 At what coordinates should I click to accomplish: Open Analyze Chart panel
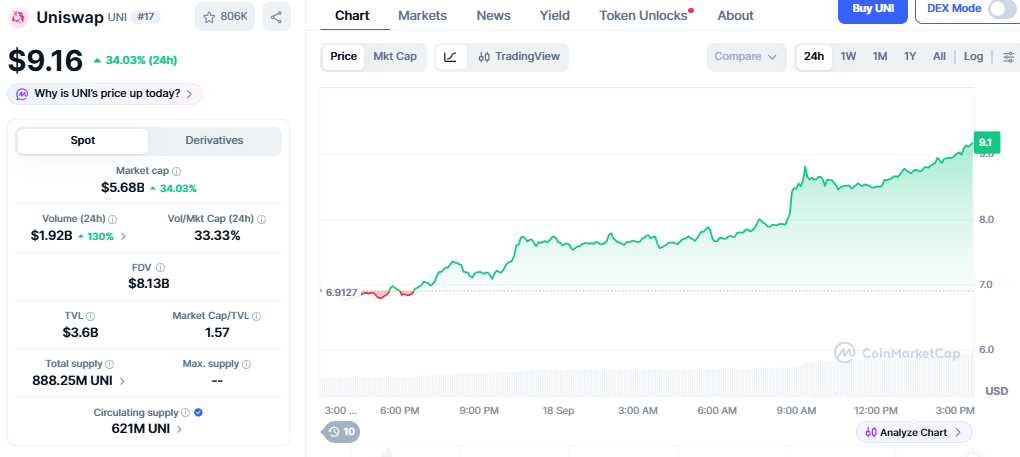(914, 432)
